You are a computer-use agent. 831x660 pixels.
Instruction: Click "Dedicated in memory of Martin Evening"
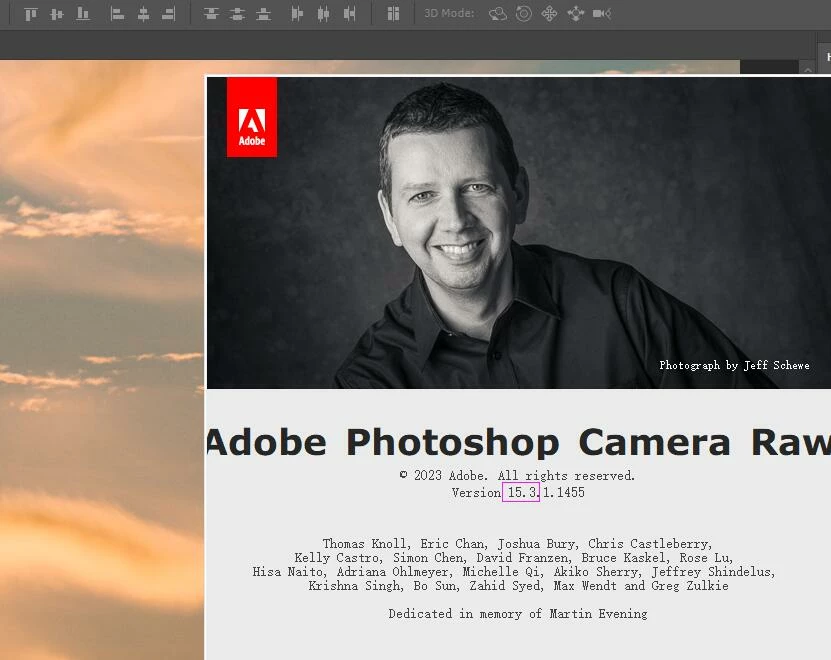point(518,614)
